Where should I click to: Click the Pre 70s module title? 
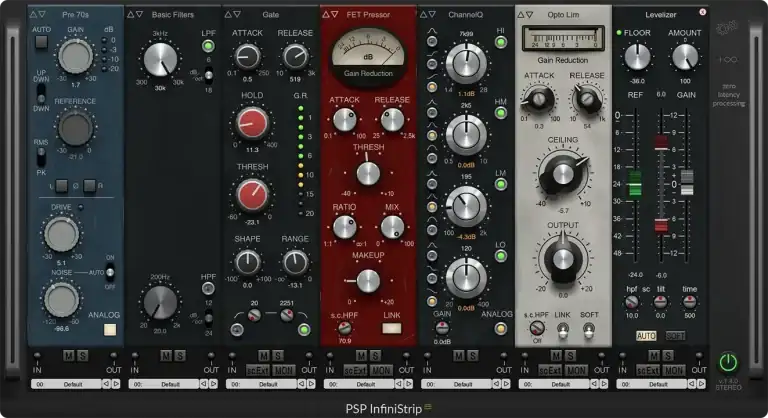click(75, 15)
